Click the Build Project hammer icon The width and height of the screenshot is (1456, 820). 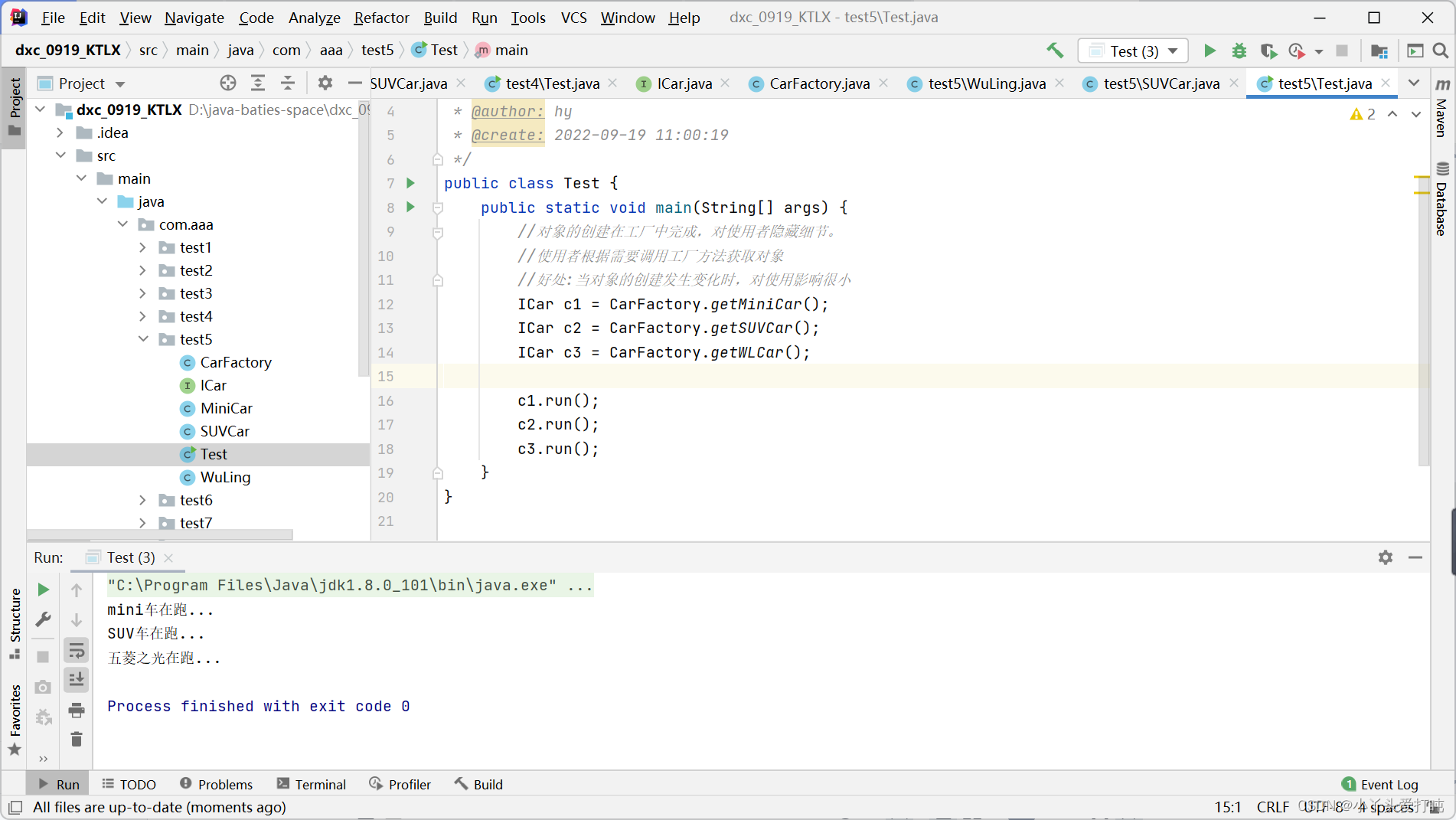click(1055, 51)
